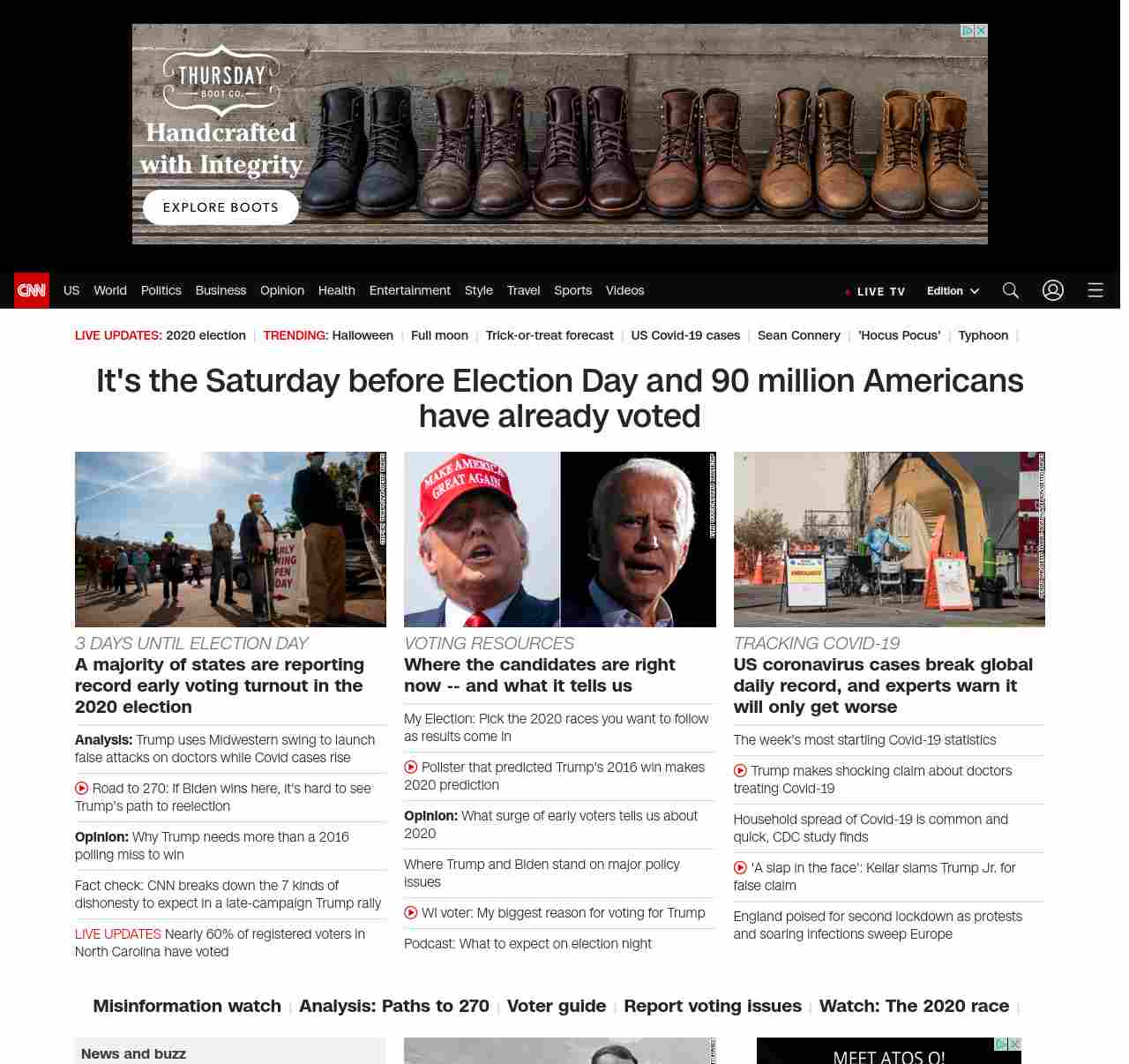This screenshot has height=1064, width=1129.
Task: Open the early voting line photo
Action: coord(230,539)
